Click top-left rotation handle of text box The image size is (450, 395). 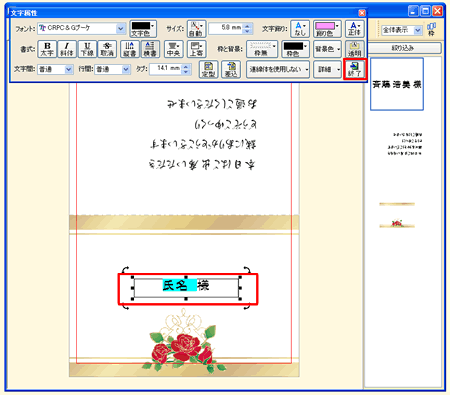coord(125,269)
